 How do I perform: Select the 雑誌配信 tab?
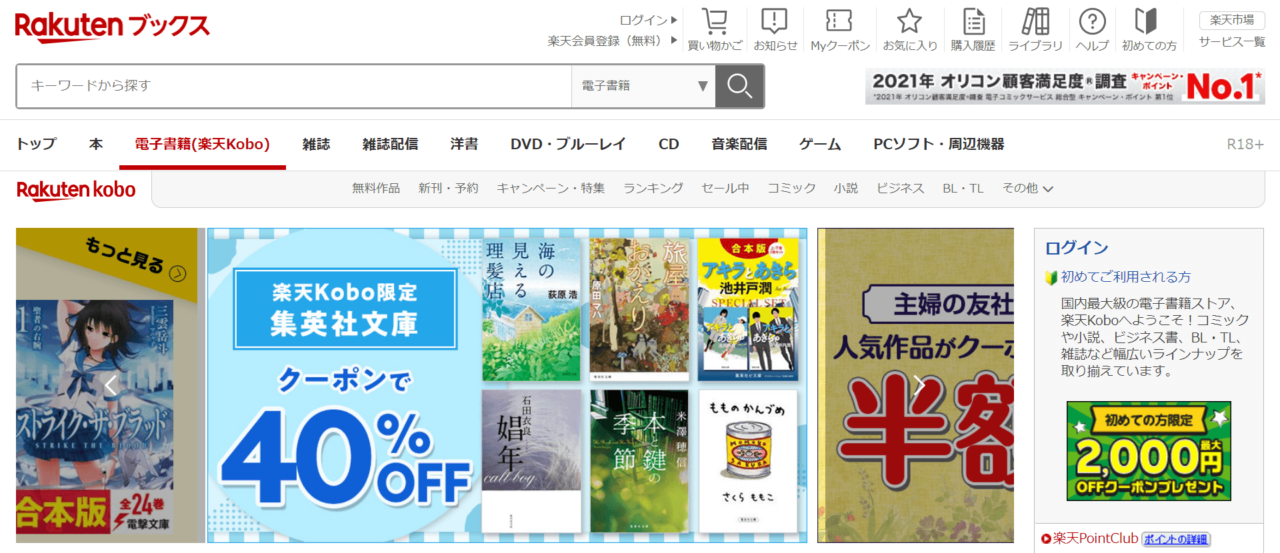[x=390, y=144]
